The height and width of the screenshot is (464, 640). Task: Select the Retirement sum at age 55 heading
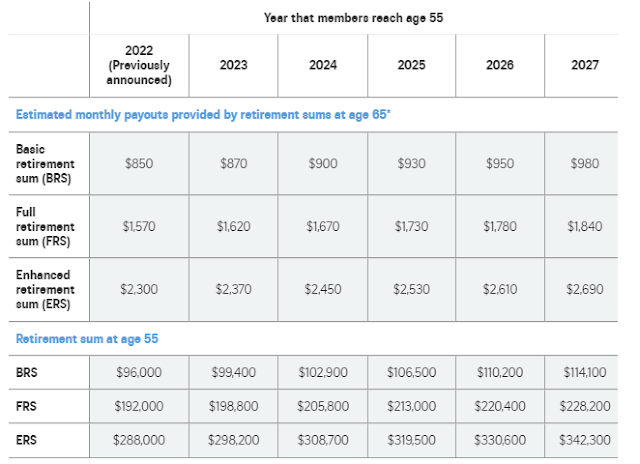pyautogui.click(x=87, y=339)
